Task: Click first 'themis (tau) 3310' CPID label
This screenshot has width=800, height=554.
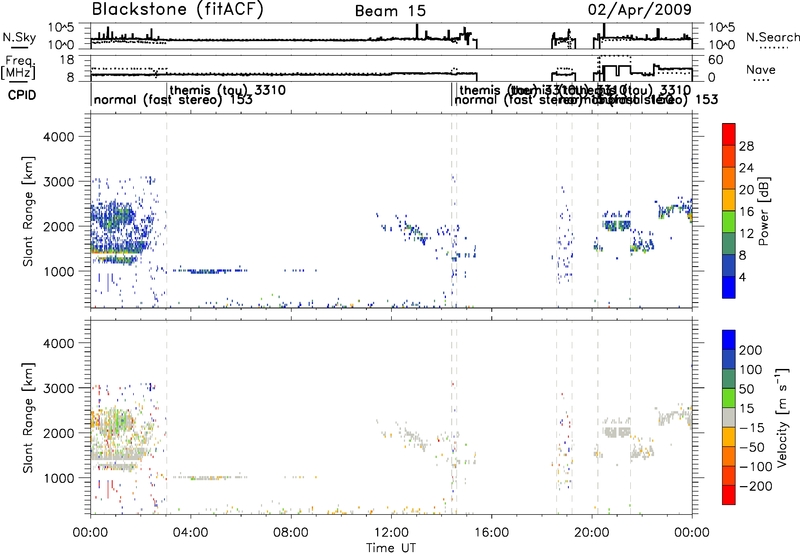Action: [x=228, y=90]
